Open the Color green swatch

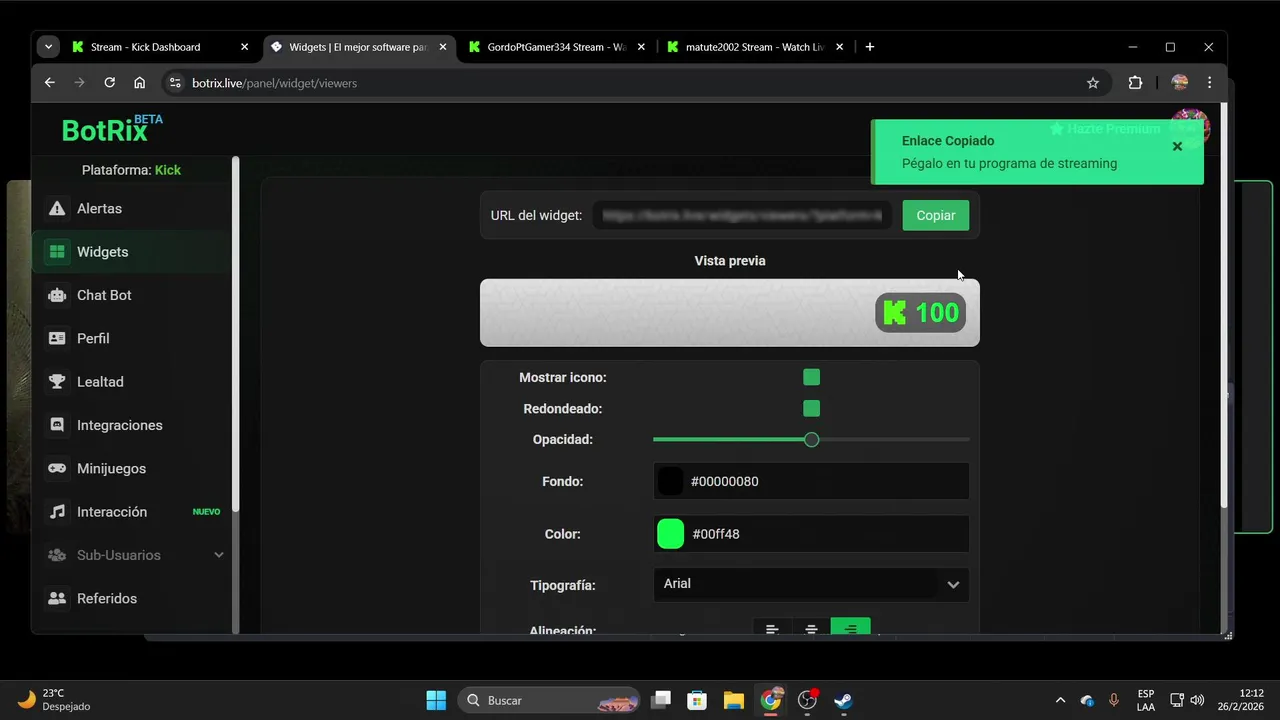[670, 534]
